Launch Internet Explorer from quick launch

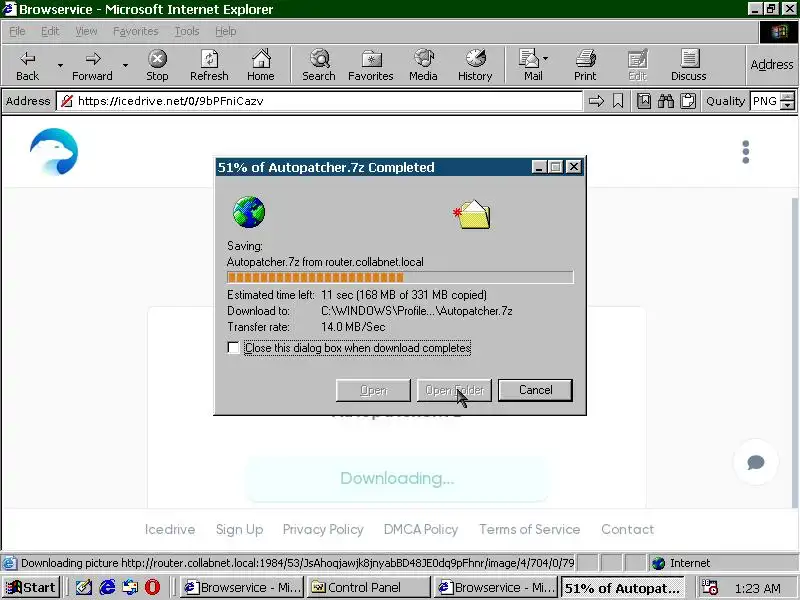[x=107, y=587]
